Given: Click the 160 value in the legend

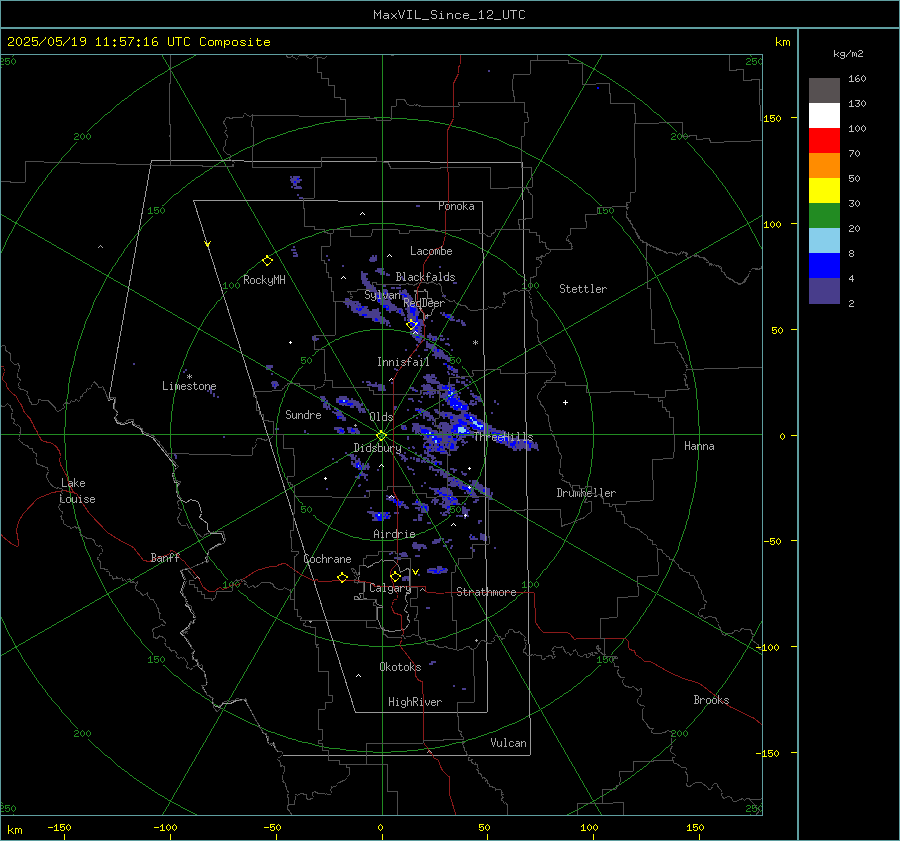Looking at the screenshot, I should click(857, 79).
